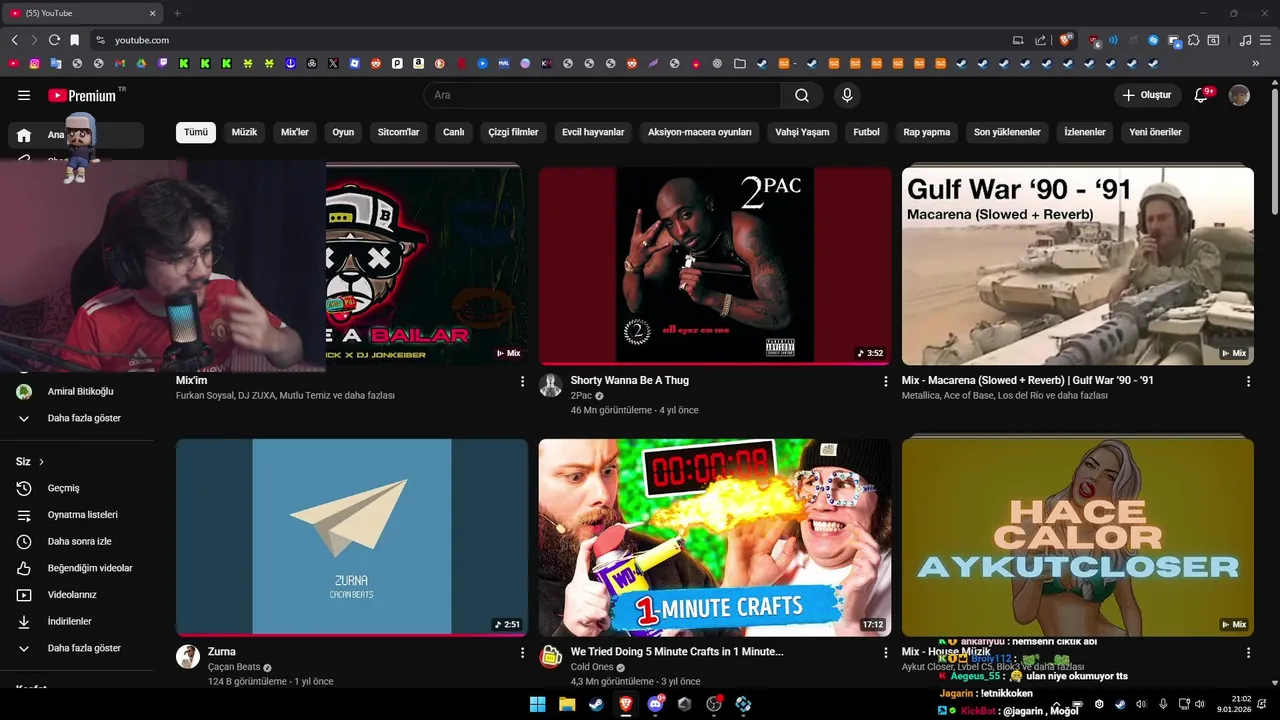Select the Yeni öneriler filter chip

[x=1155, y=132]
